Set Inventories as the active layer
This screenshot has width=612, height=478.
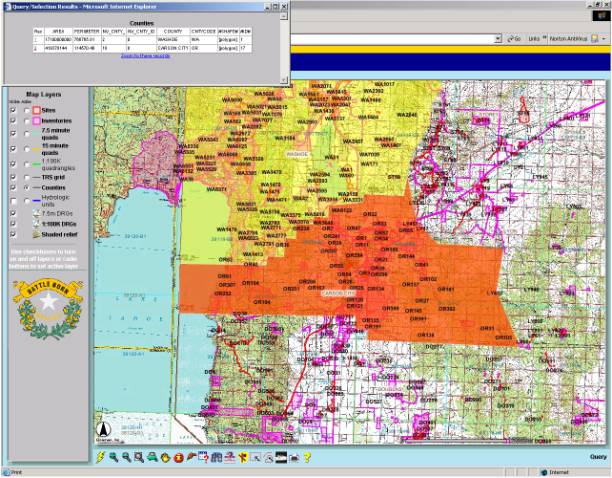tap(25, 121)
